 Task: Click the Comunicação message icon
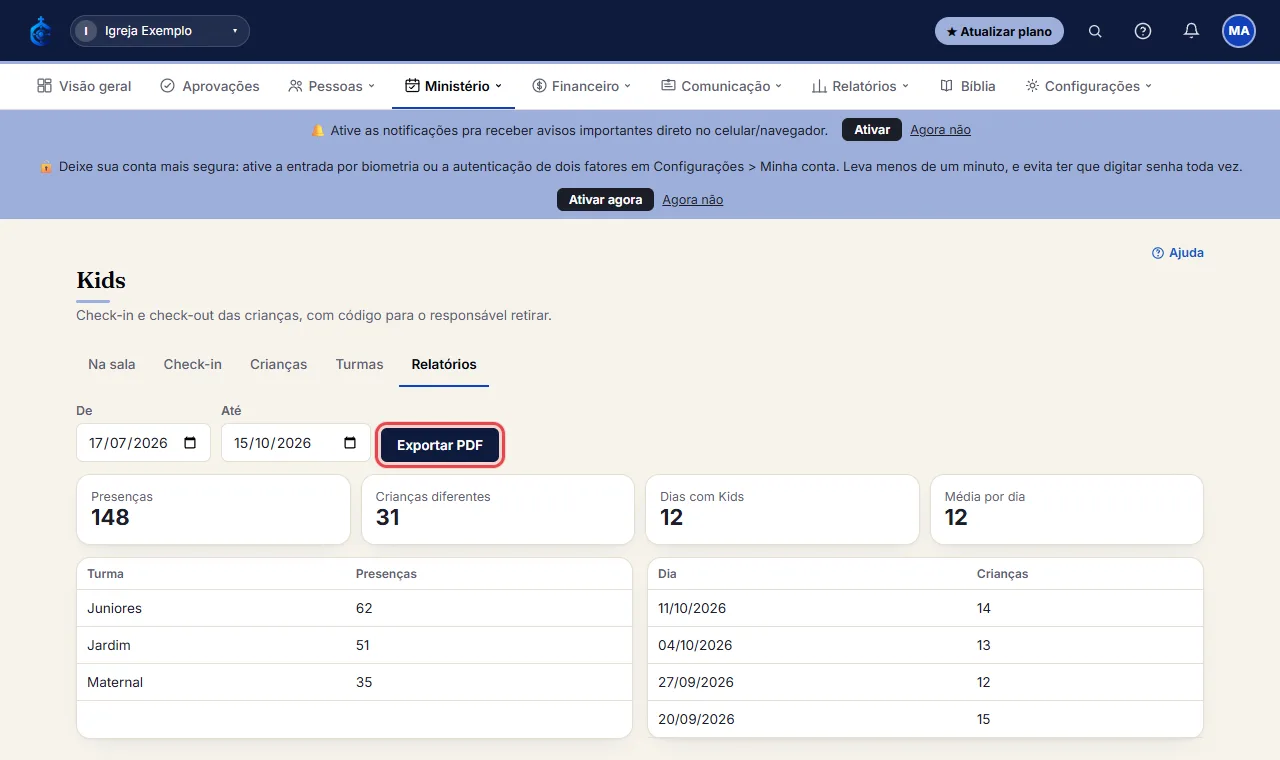click(x=668, y=86)
